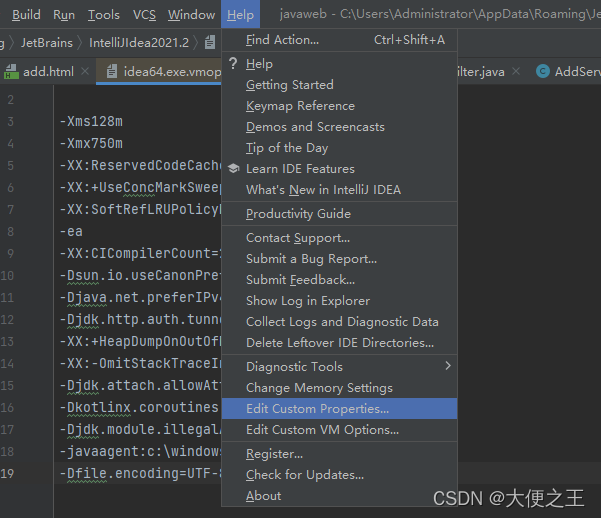
Task: Click the Learn IDE Features graduation cap icon
Action: point(233,168)
